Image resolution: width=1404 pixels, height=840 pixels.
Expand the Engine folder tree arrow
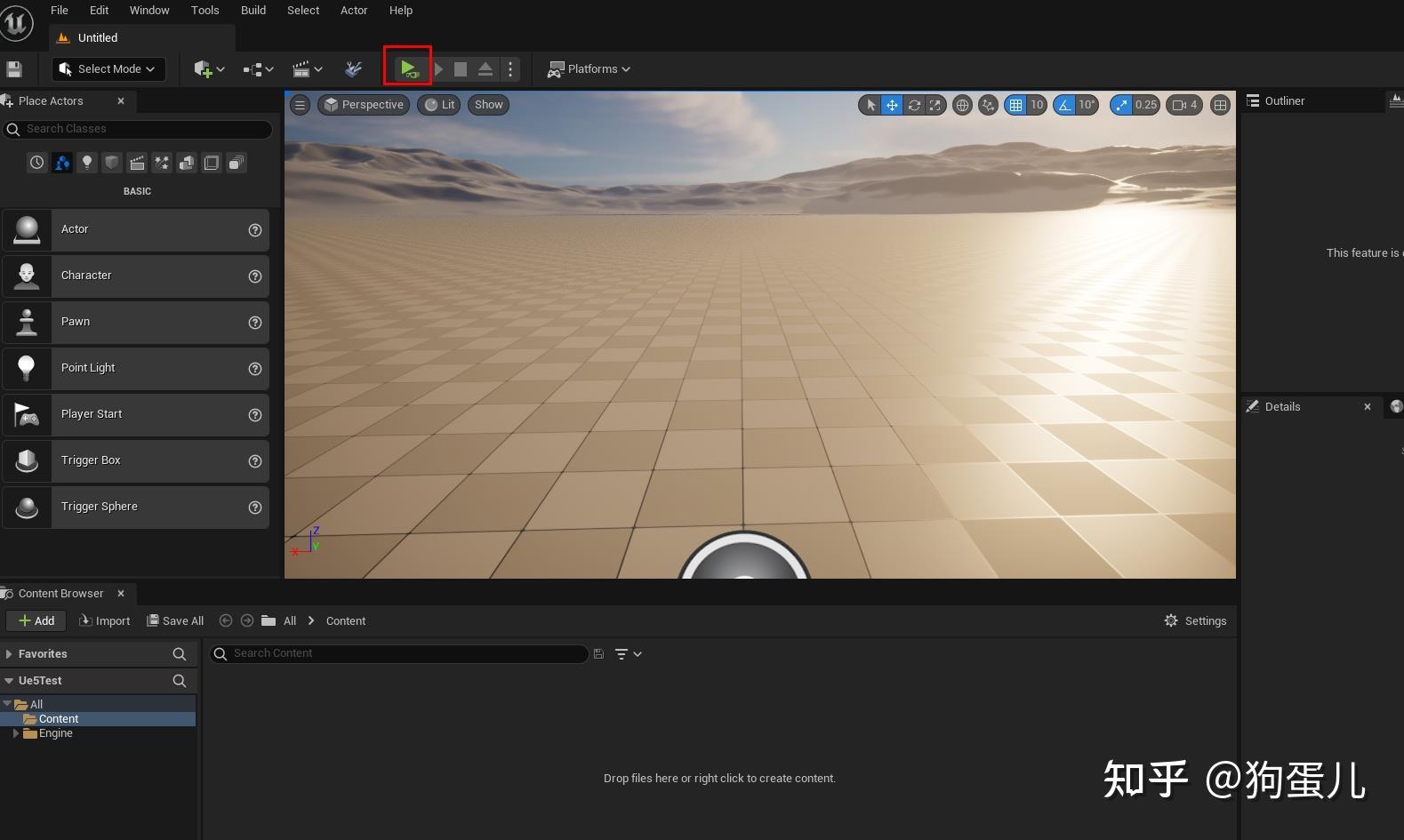[x=16, y=733]
